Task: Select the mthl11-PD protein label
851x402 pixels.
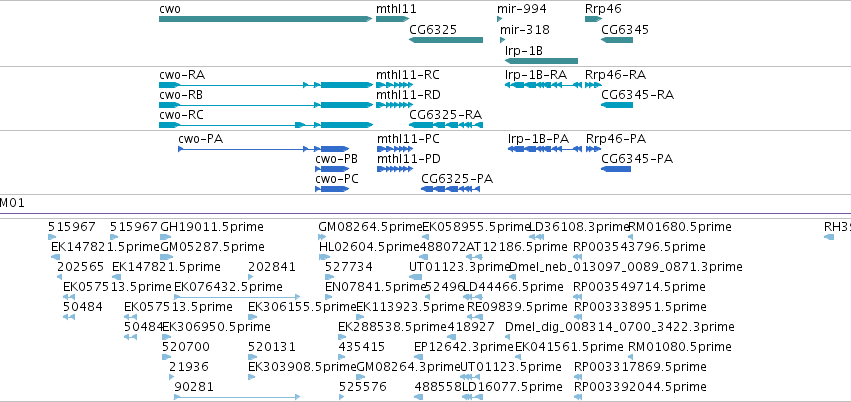Action: [x=409, y=159]
